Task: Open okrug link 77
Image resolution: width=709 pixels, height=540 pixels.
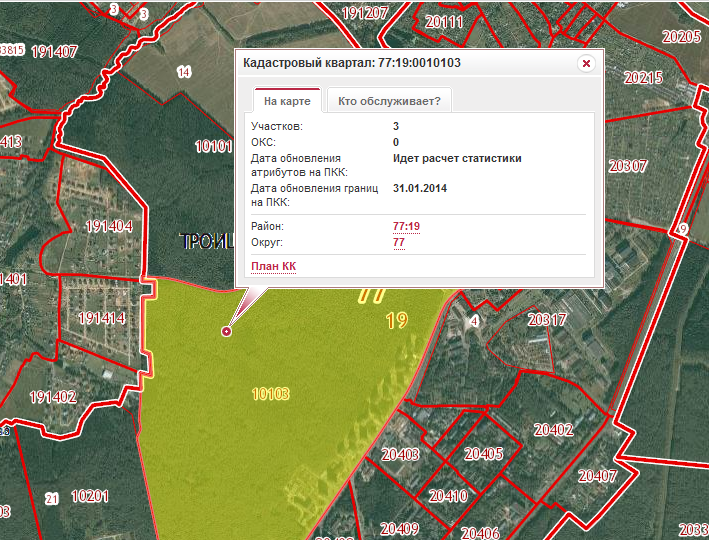Action: point(399,242)
